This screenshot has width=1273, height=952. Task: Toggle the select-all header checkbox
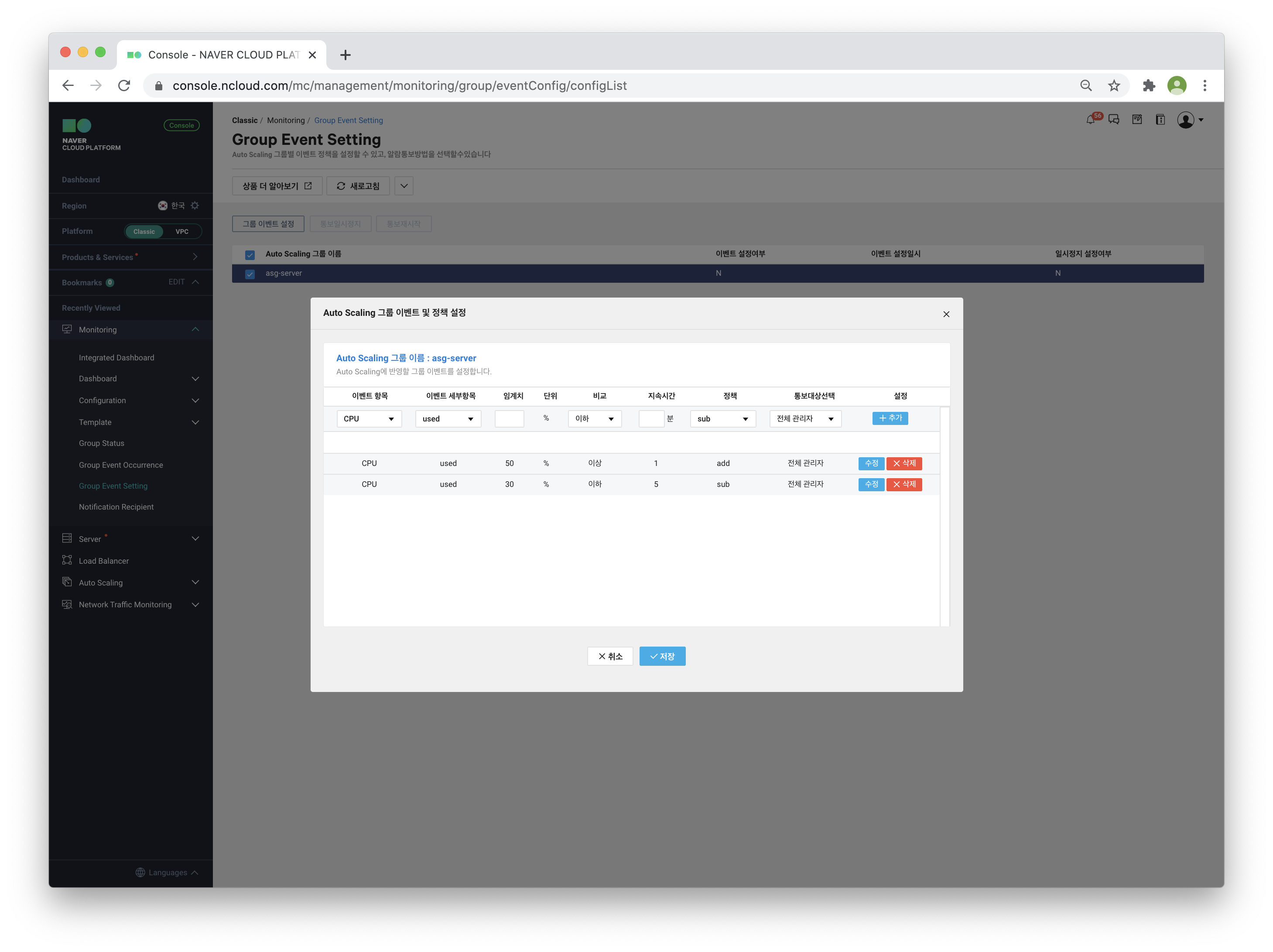point(250,254)
